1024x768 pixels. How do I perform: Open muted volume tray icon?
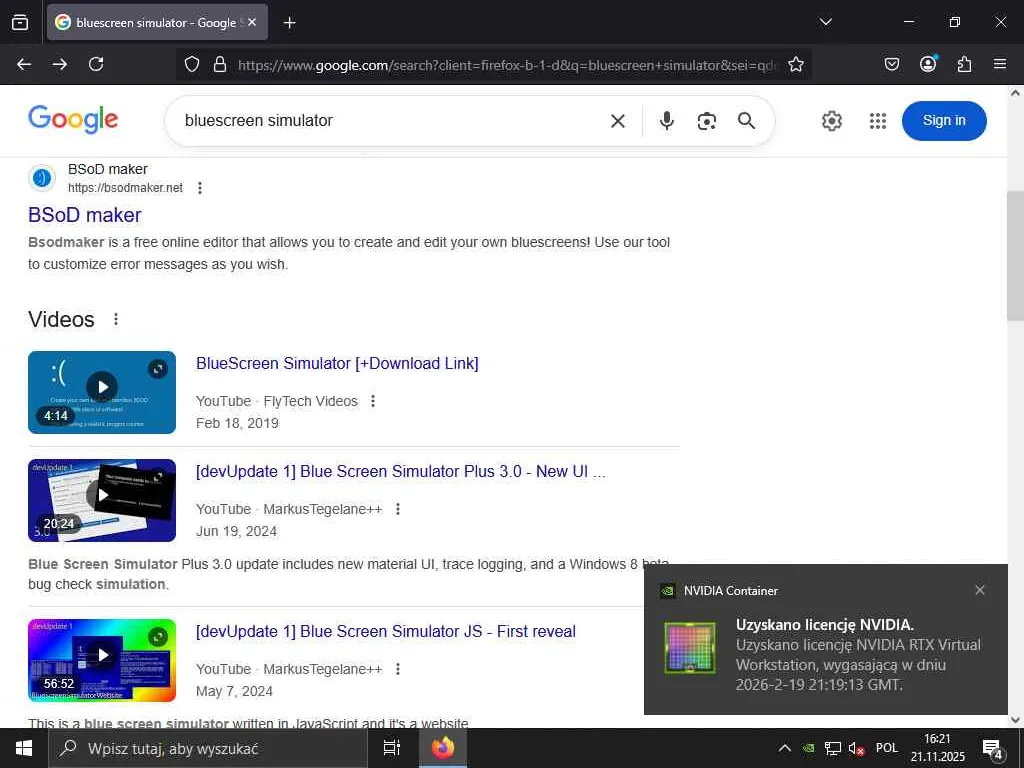tap(856, 748)
